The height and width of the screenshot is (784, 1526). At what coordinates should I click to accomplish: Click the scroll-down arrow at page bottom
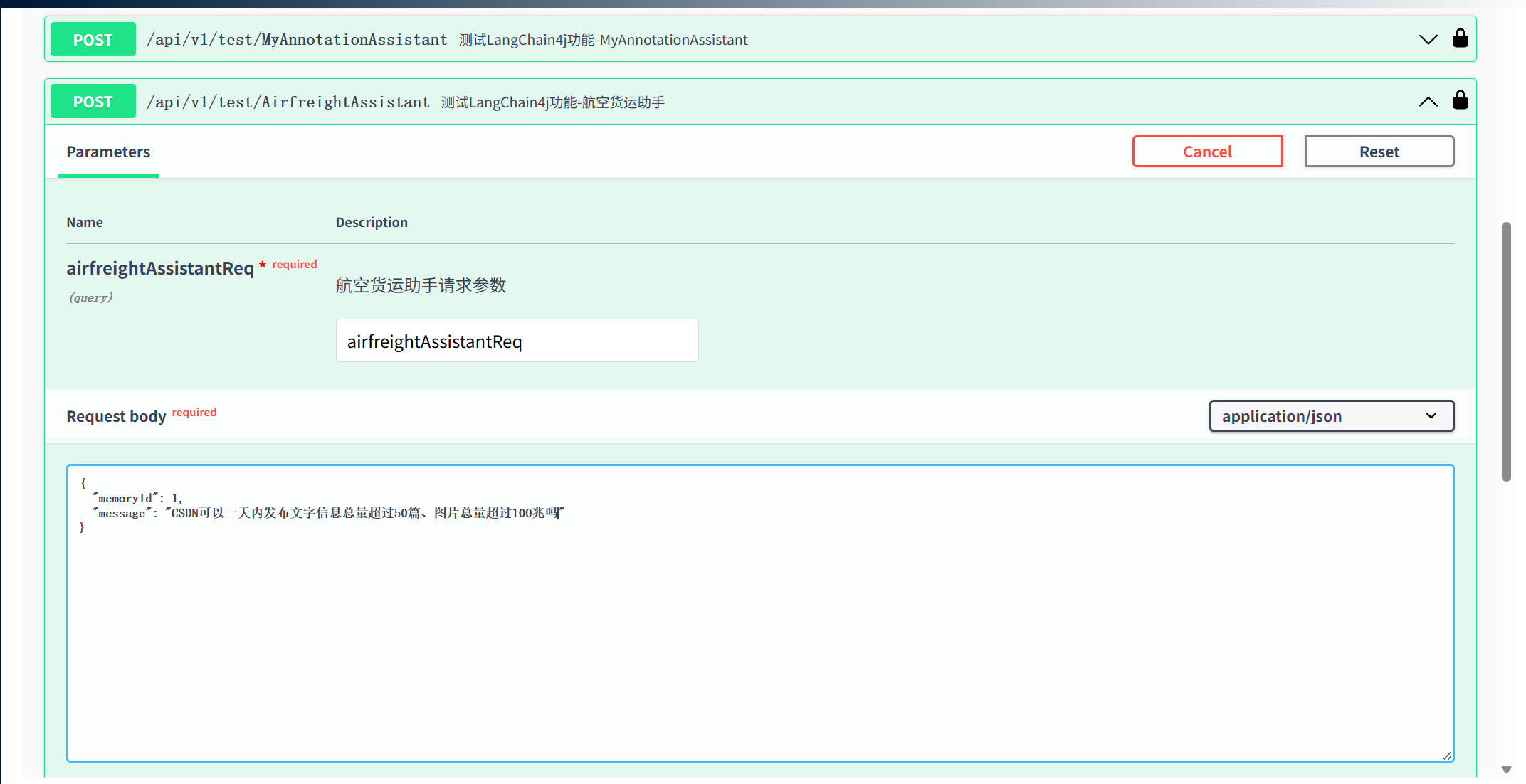[1506, 770]
